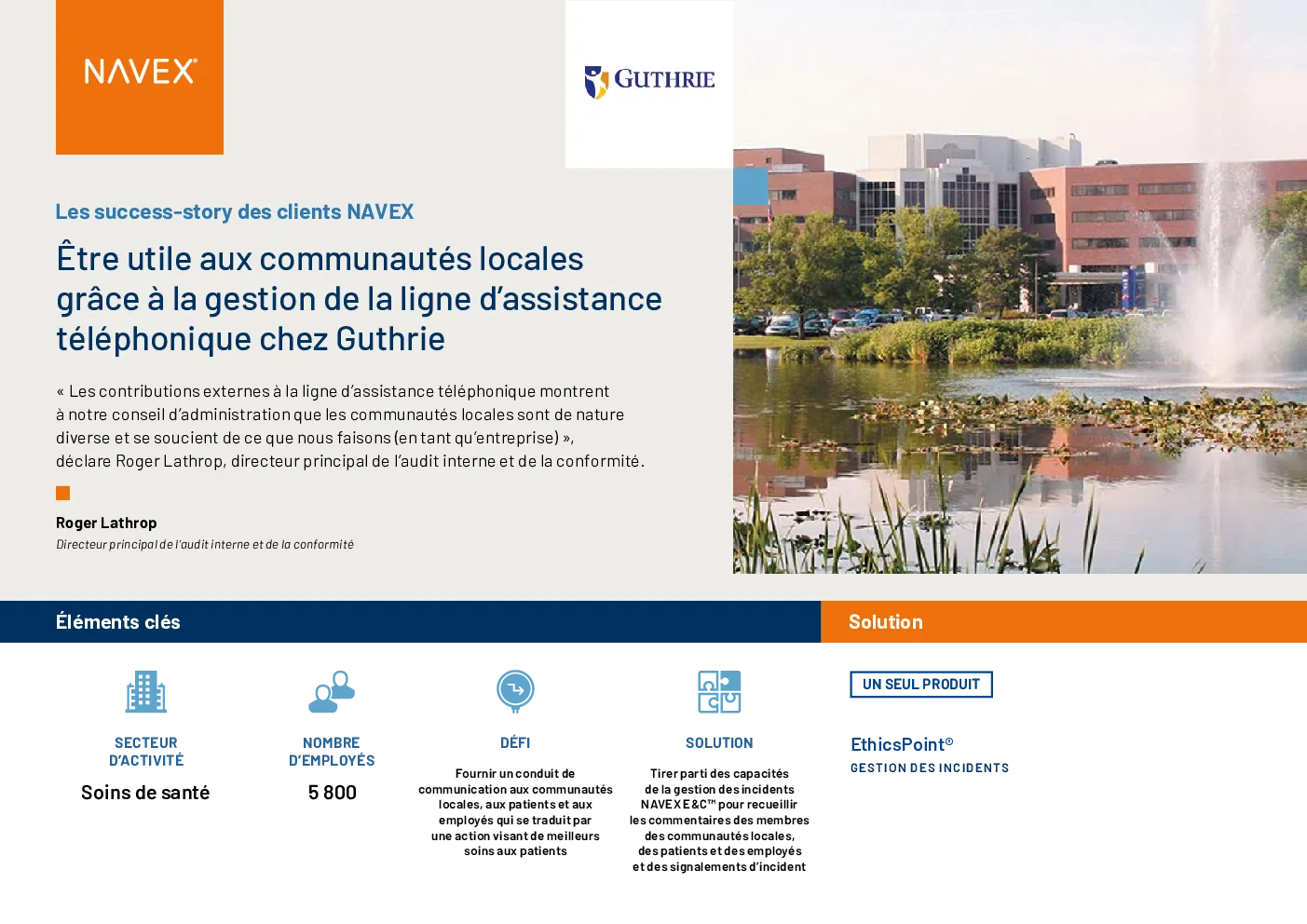The image size is (1307, 924).
Task: Click the "SECTEUR D'ACTIVITÉ" label
Action: pyautogui.click(x=146, y=752)
